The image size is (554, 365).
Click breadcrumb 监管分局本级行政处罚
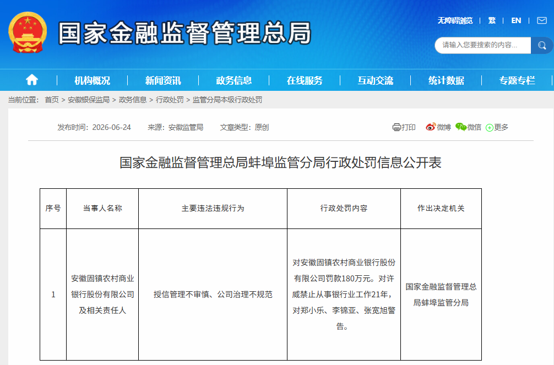point(227,100)
